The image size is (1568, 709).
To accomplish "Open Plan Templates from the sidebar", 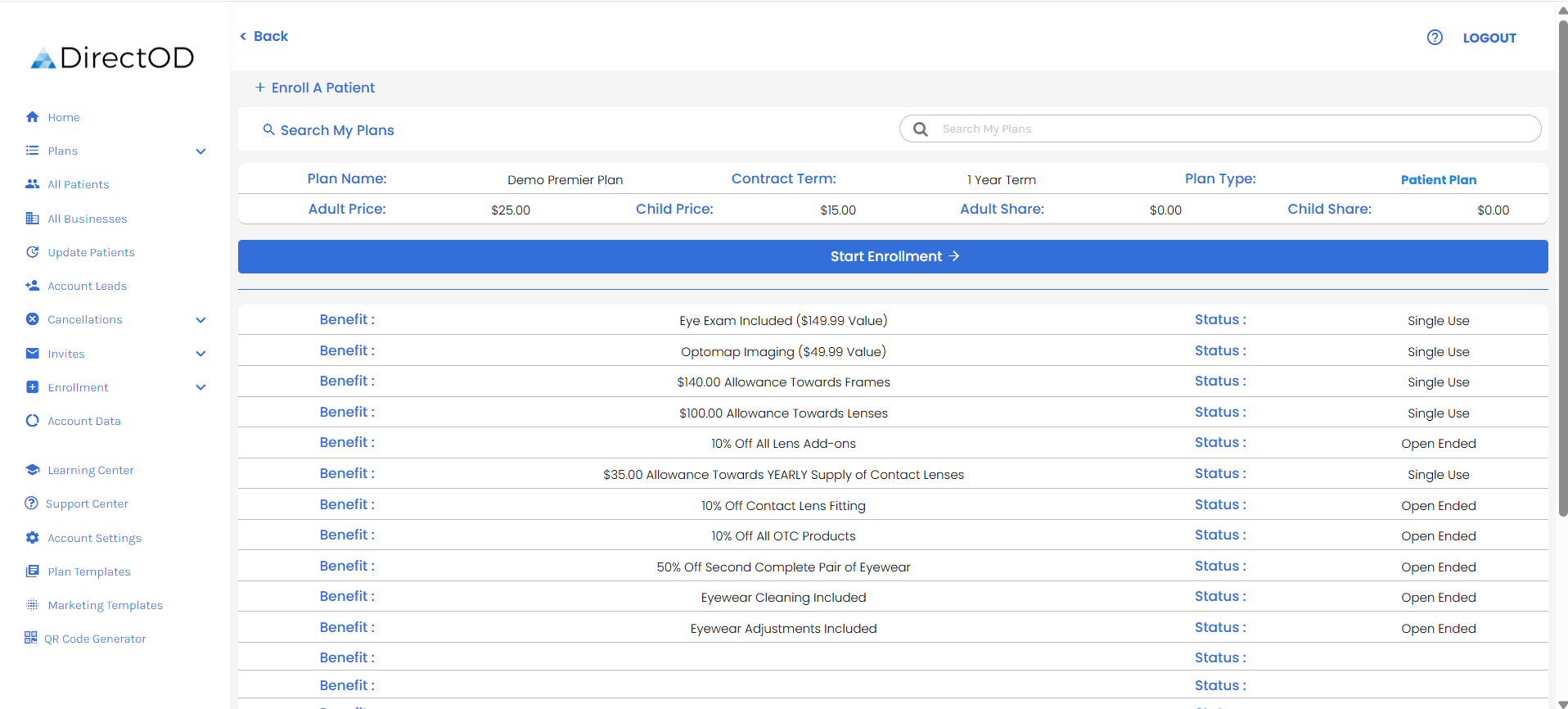I will [88, 571].
